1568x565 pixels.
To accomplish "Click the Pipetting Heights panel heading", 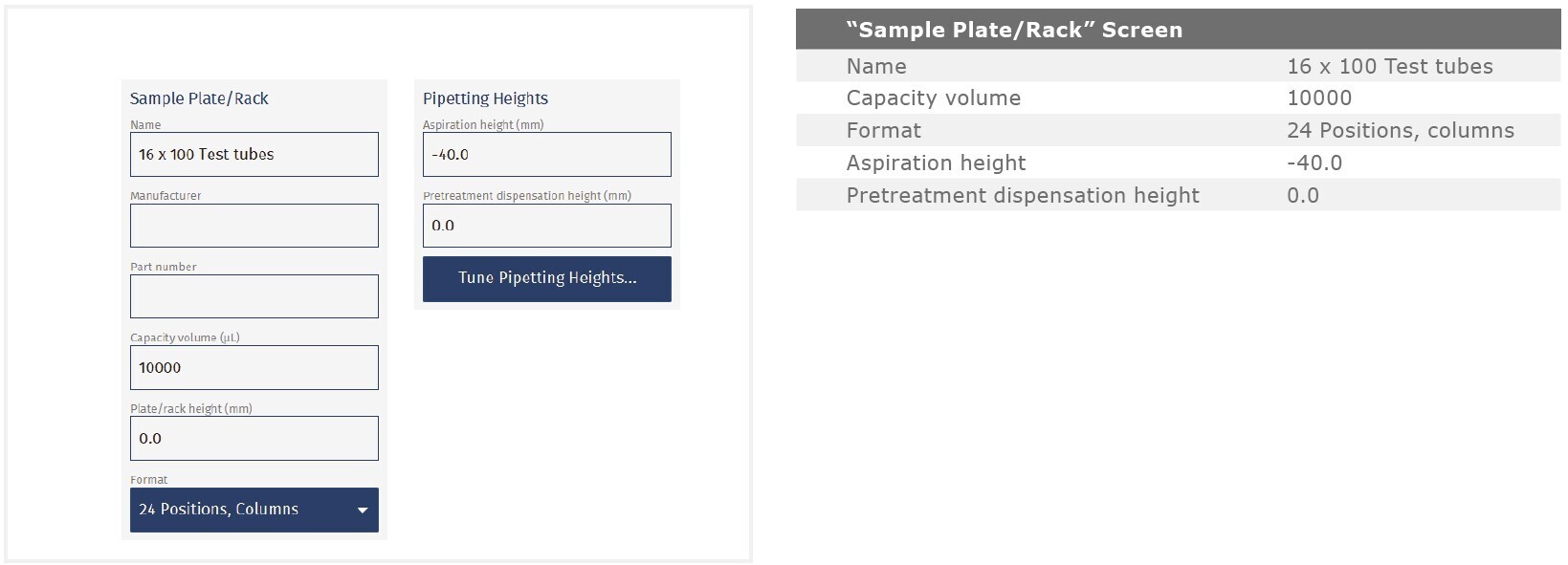I will point(485,98).
